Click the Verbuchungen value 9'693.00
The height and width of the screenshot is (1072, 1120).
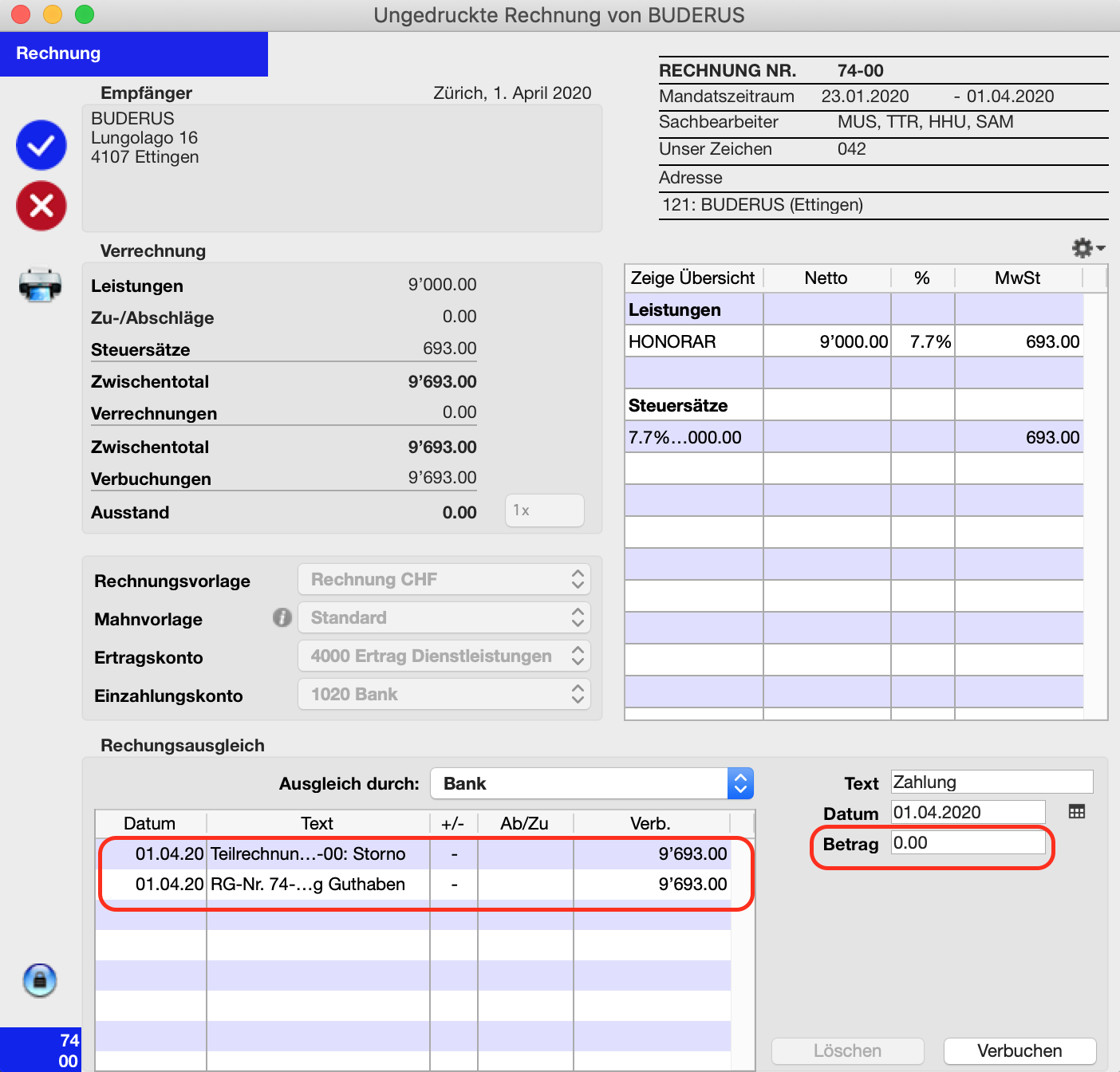coord(442,478)
